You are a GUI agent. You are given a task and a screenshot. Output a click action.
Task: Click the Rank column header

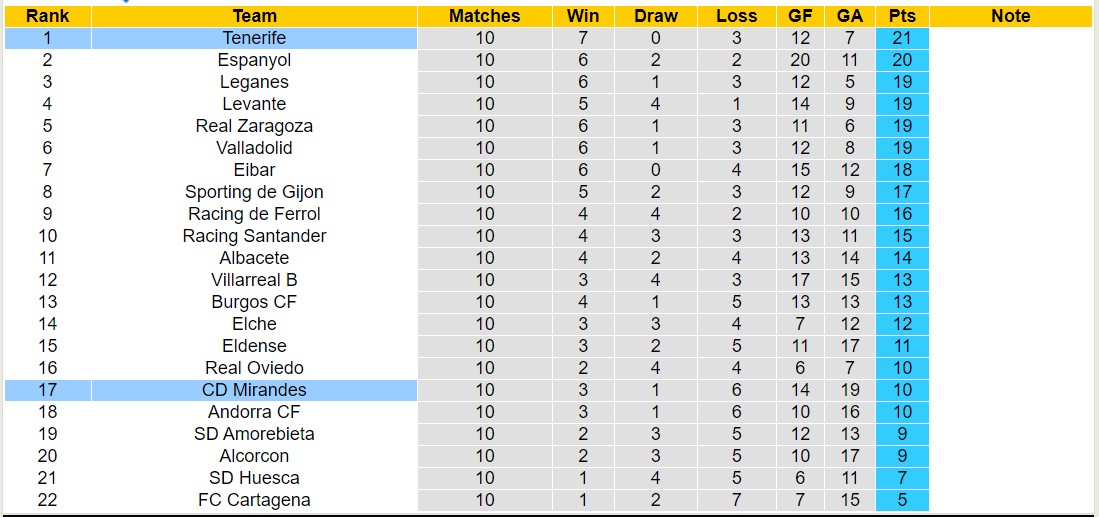tap(47, 16)
